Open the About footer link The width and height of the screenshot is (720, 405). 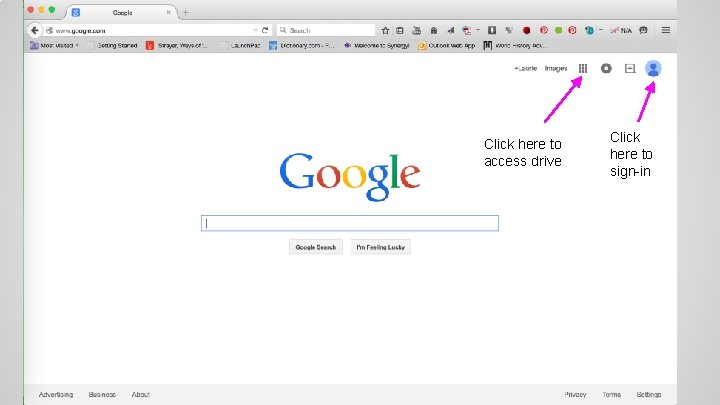(x=141, y=394)
